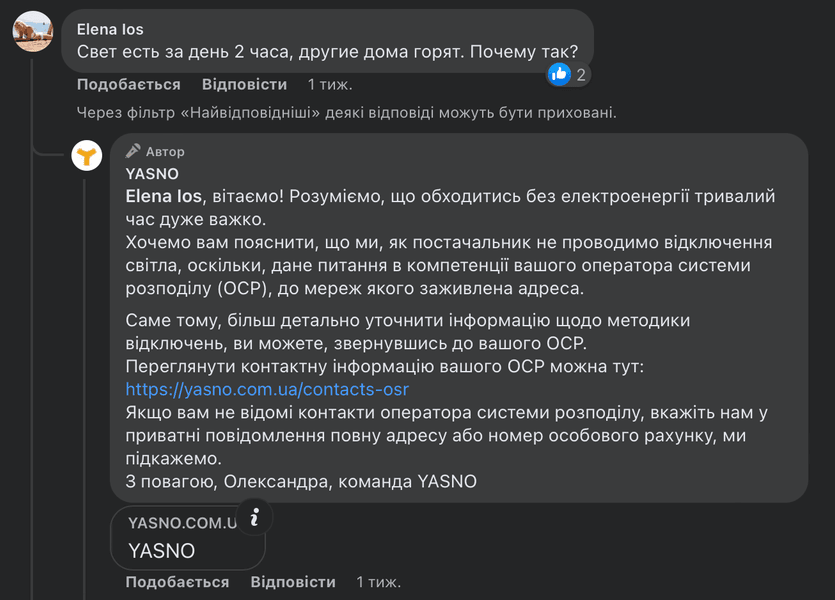Screen dimensions: 835x600
Task: Open Elena Ios profile from comment name
Action: pyautogui.click(x=110, y=30)
